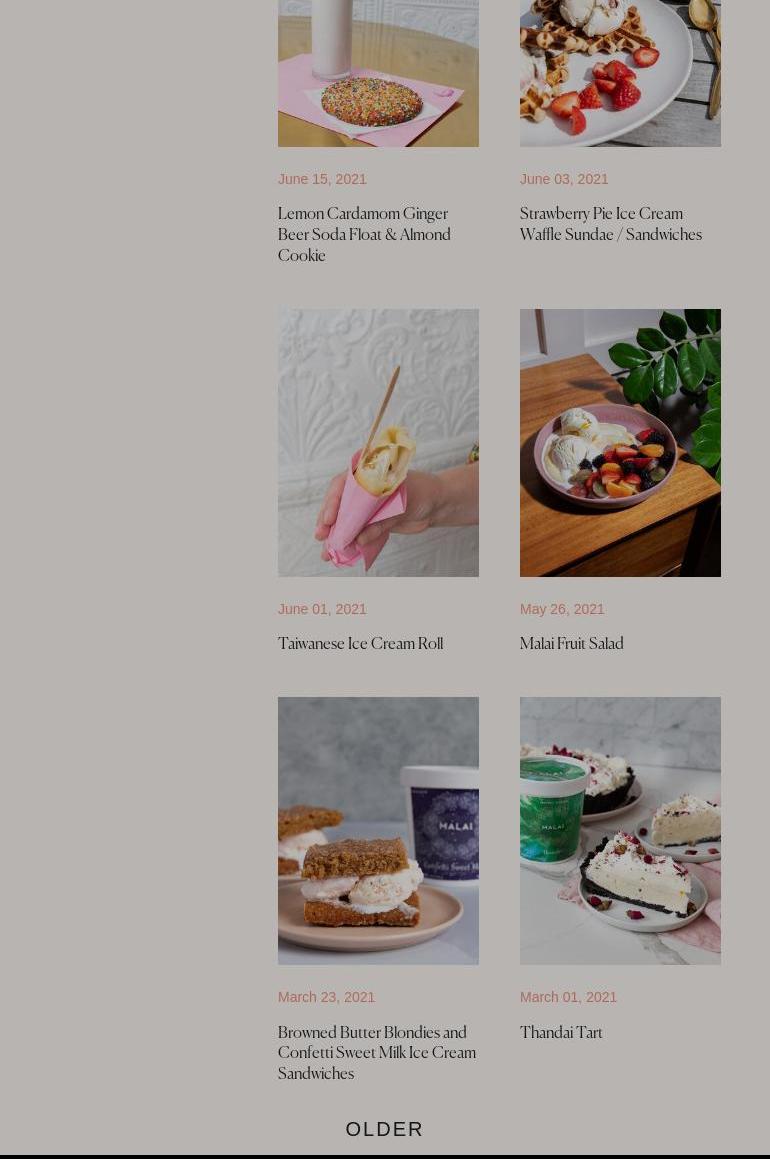This screenshot has width=770, height=1159.
Task: Open the blondie ice cream sandwich photo
Action: tap(378, 831)
